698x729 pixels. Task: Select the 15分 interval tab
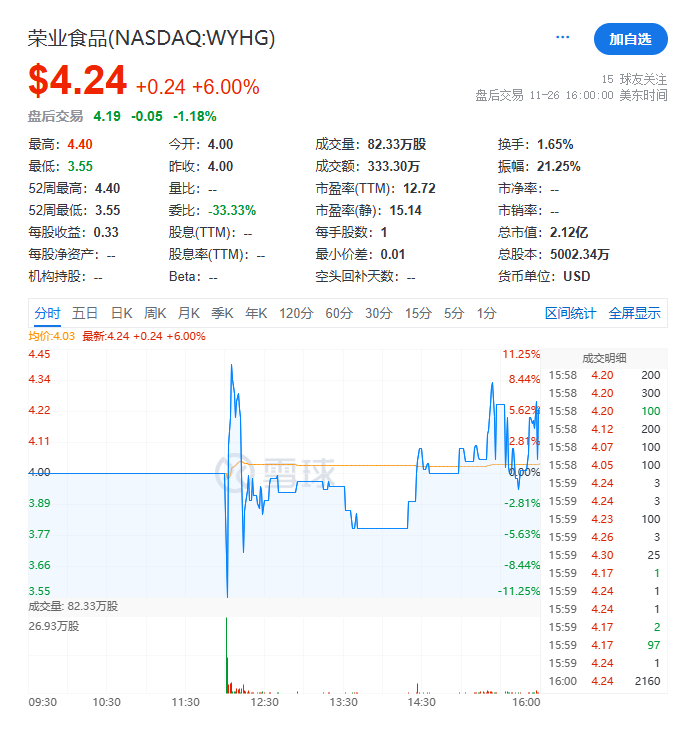[x=419, y=313]
